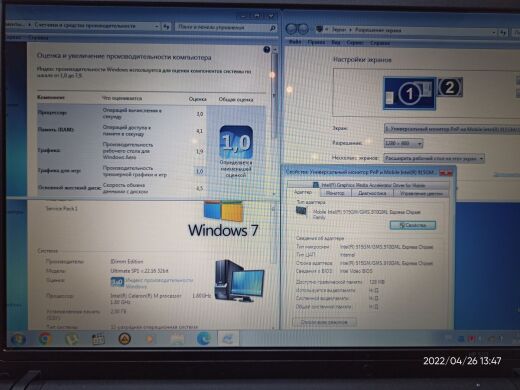Open Intel Graphics Media Accelerator Driver tab
This screenshot has height=390, width=520.
coord(368,185)
